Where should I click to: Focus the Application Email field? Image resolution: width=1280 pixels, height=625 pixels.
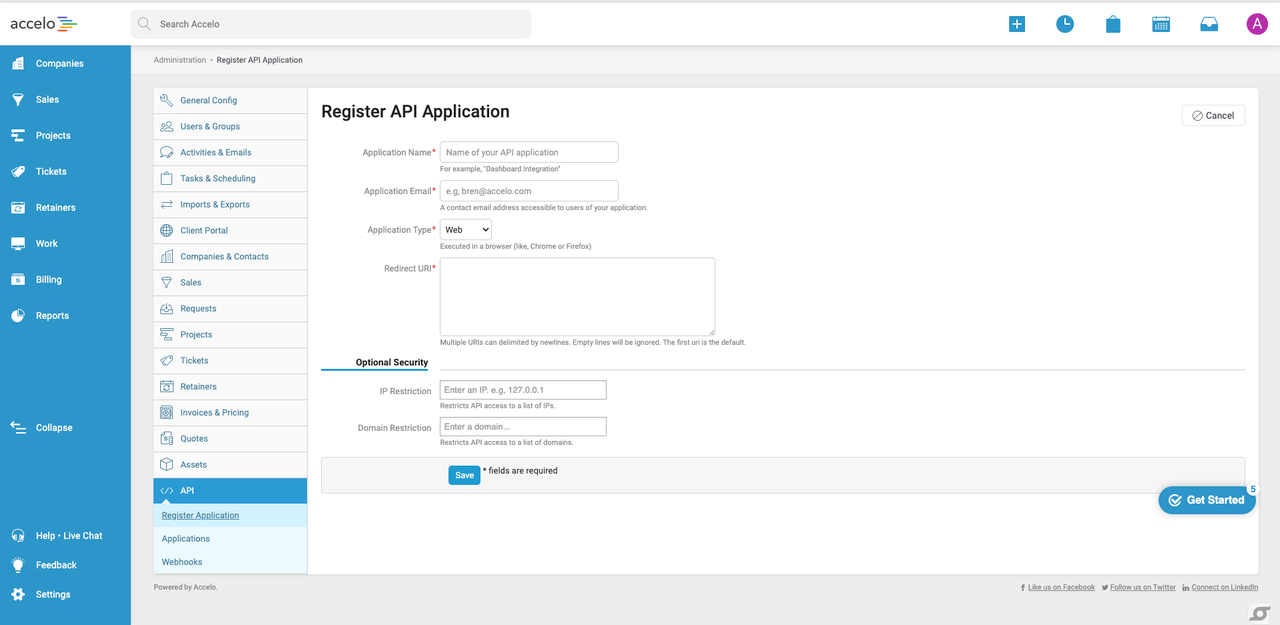529,190
